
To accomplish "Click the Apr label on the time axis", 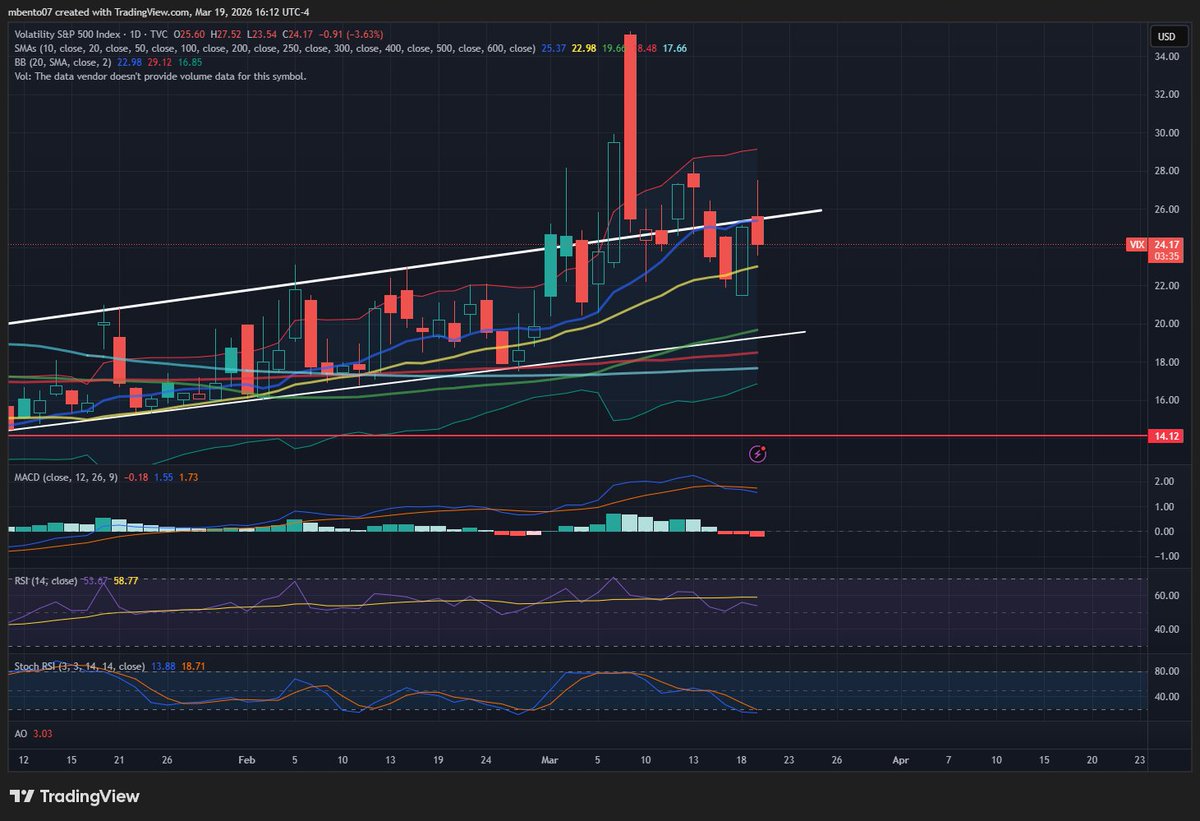I will (902, 760).
